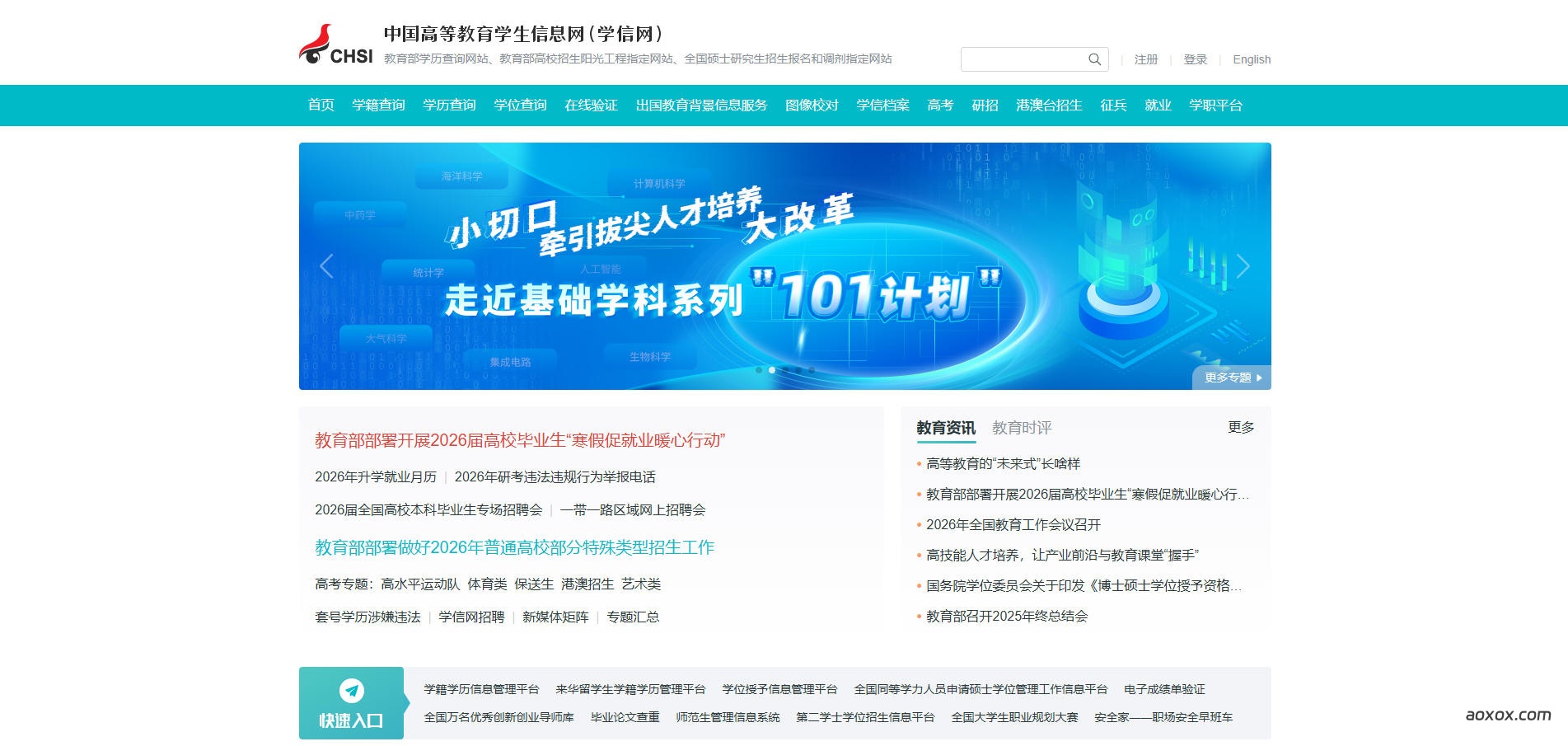Open the 寒假促就业暖心行动 headline

pyautogui.click(x=520, y=440)
